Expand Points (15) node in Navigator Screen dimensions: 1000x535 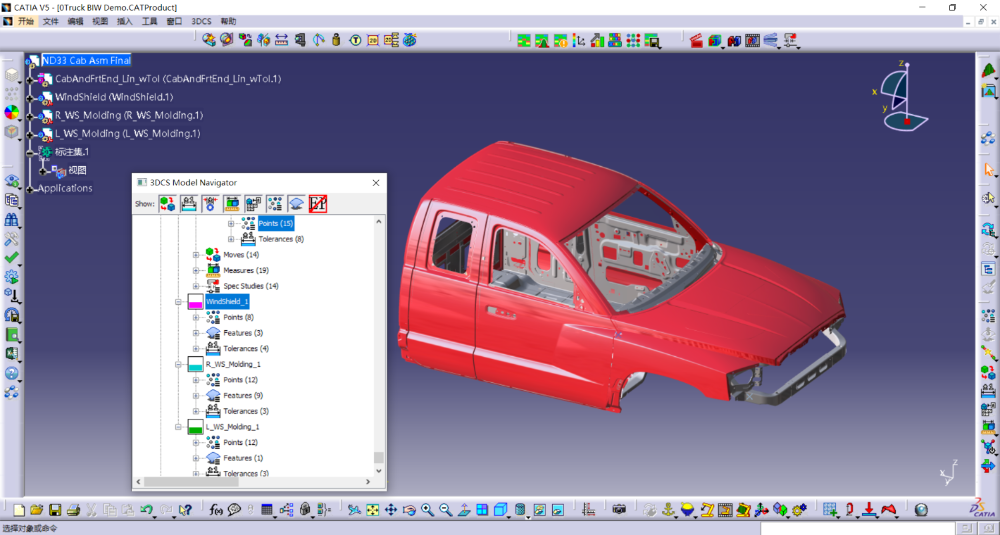coord(231,224)
